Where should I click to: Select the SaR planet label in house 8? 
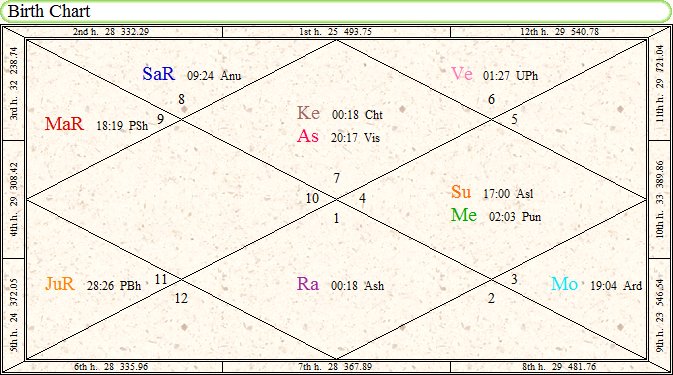[159, 74]
